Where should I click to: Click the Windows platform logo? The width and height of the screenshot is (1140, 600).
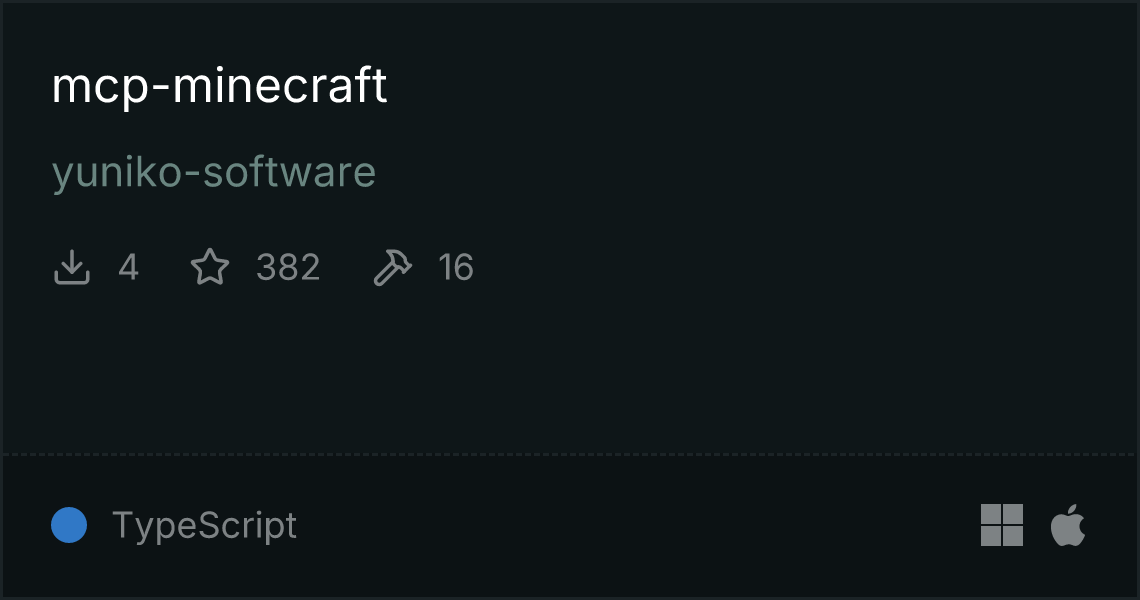pyautogui.click(x=1002, y=525)
